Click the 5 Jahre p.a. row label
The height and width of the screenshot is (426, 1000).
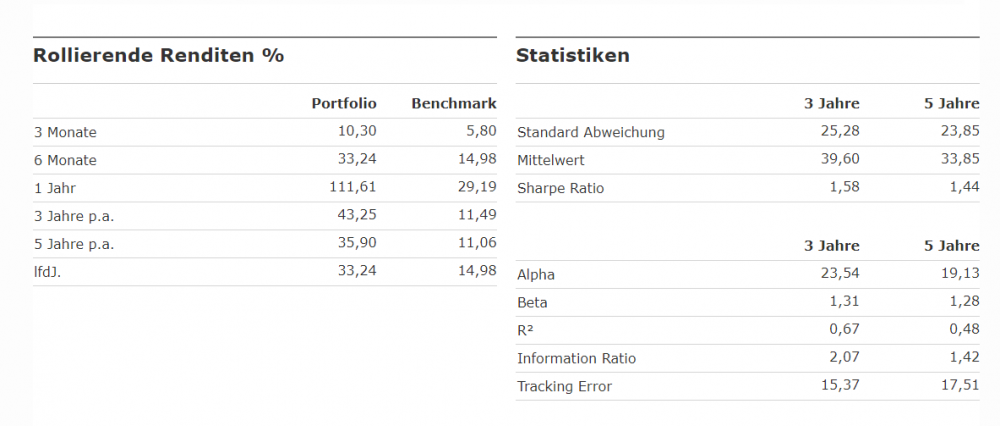click(x=74, y=244)
